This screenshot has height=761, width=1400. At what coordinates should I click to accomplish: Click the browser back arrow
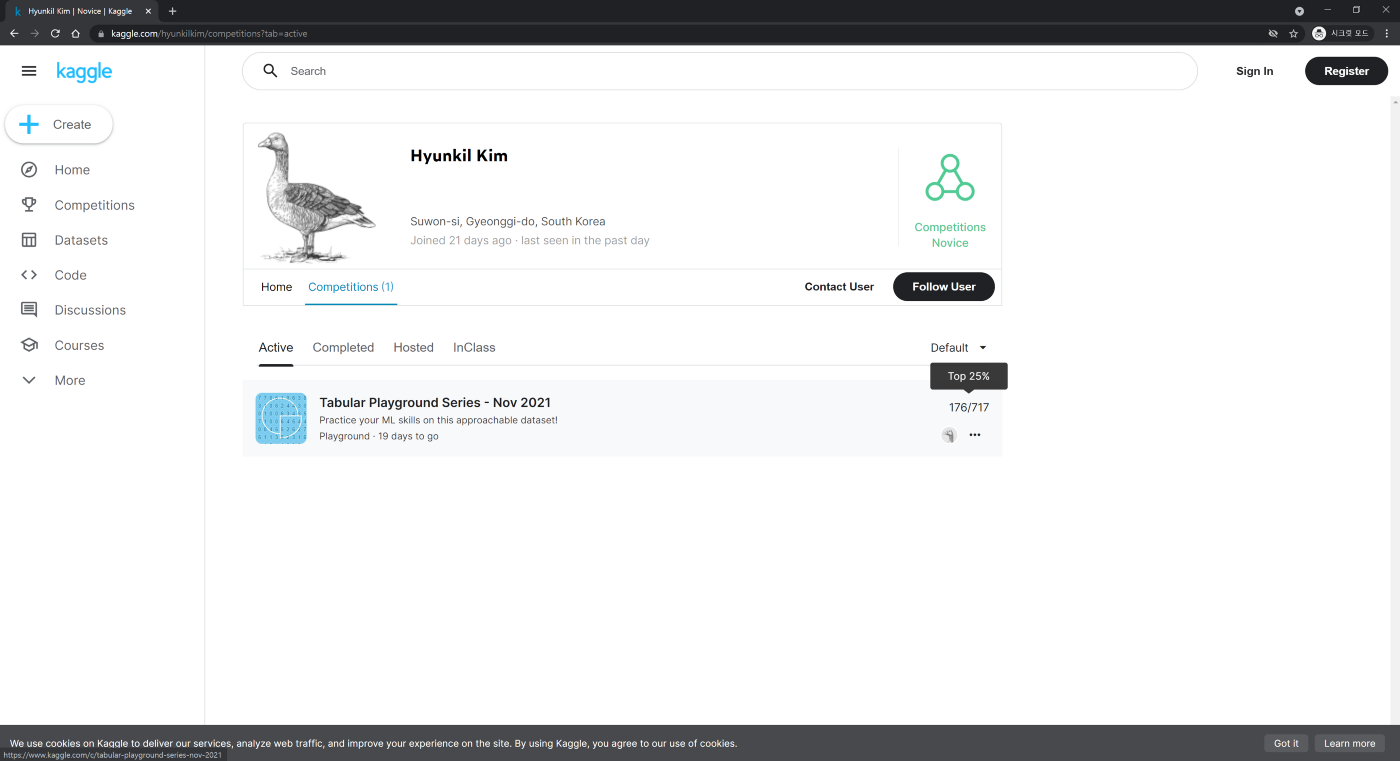point(14,33)
